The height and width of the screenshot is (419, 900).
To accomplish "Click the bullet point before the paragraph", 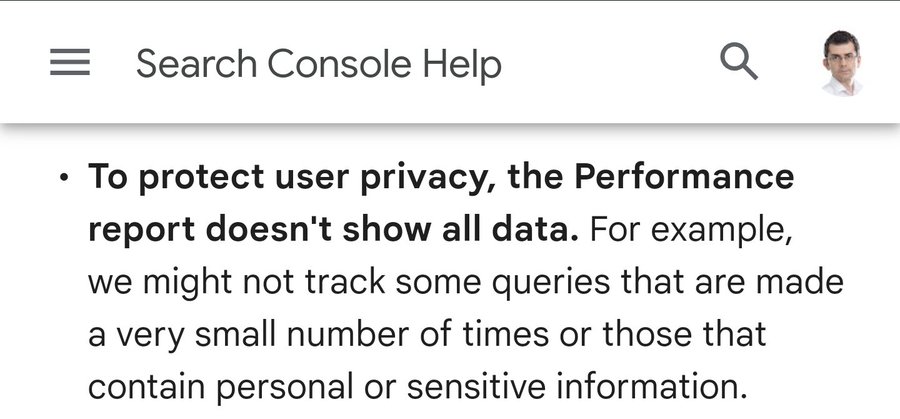I will click(64, 178).
